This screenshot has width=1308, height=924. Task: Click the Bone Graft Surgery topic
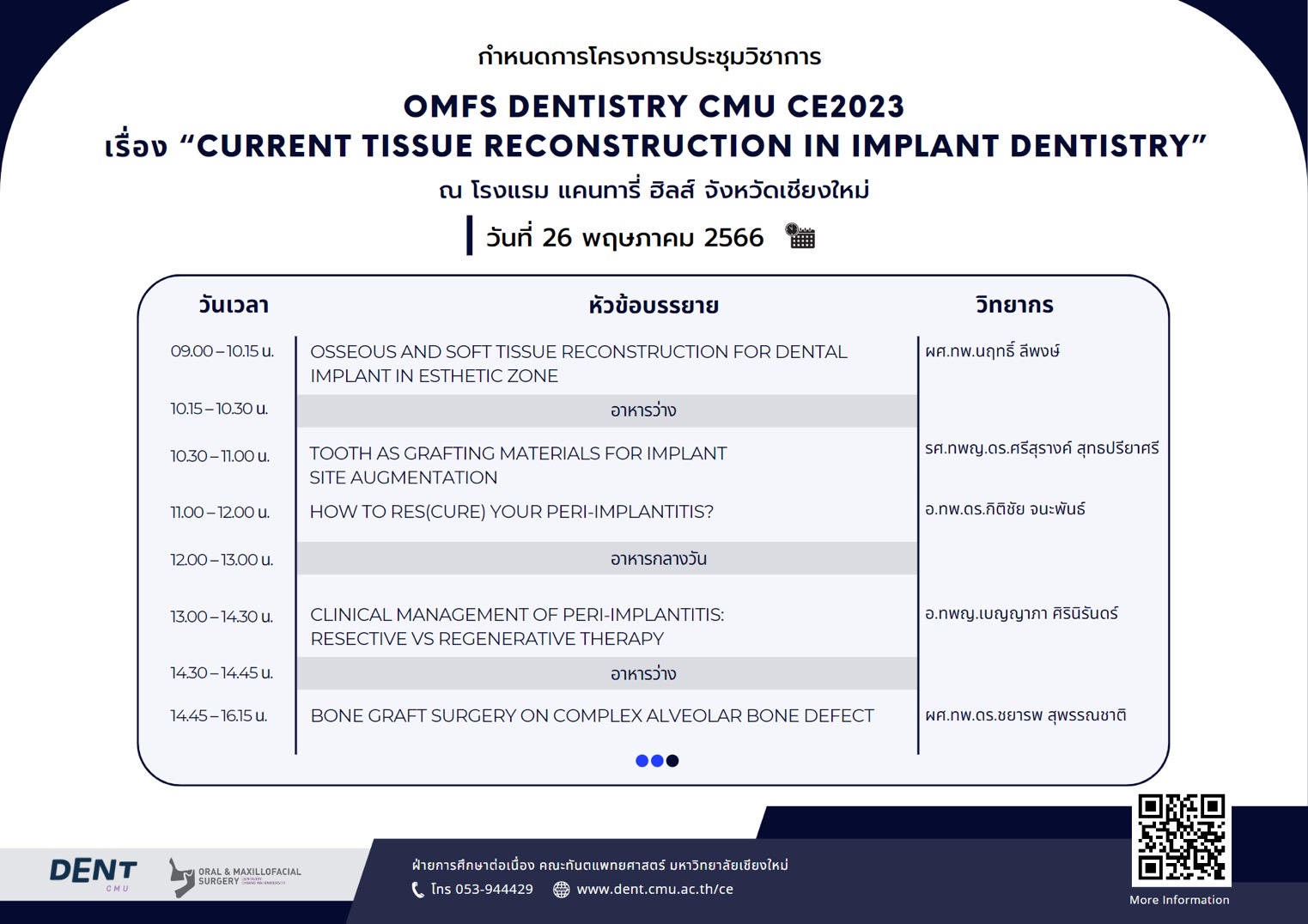pos(592,716)
